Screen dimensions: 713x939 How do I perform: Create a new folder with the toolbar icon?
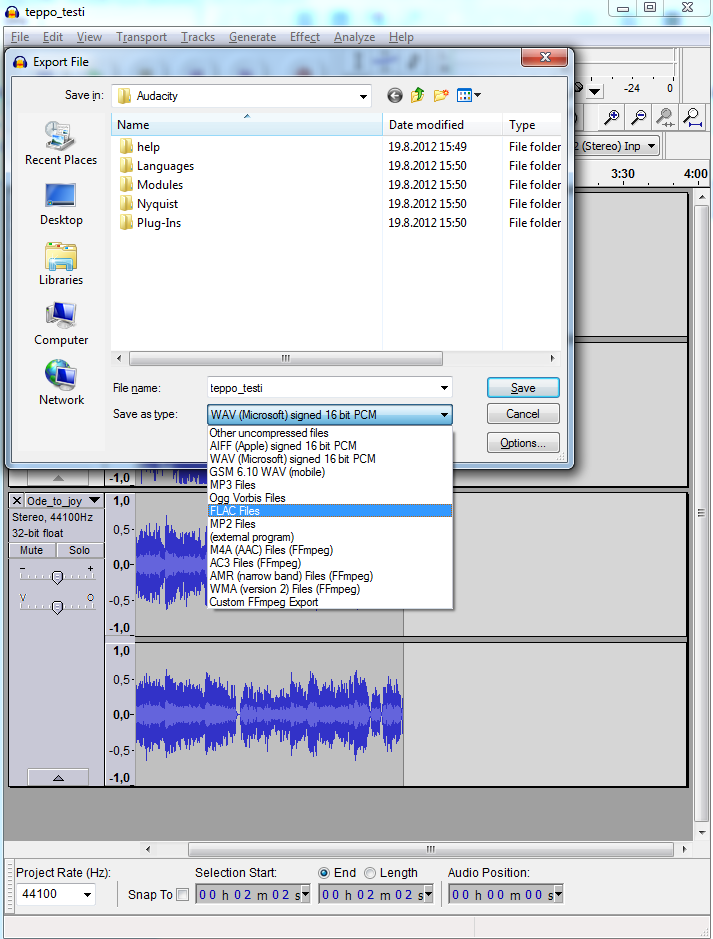[x=441, y=96]
